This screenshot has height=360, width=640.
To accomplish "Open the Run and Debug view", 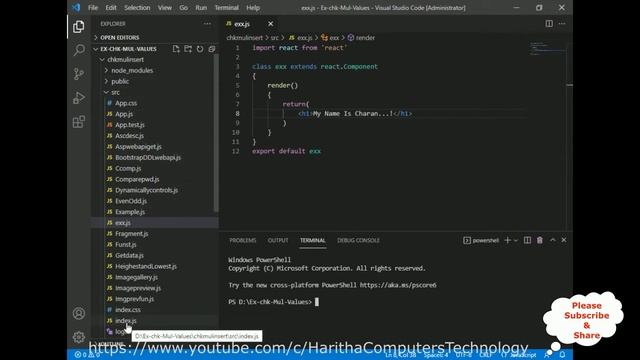I will (79, 98).
